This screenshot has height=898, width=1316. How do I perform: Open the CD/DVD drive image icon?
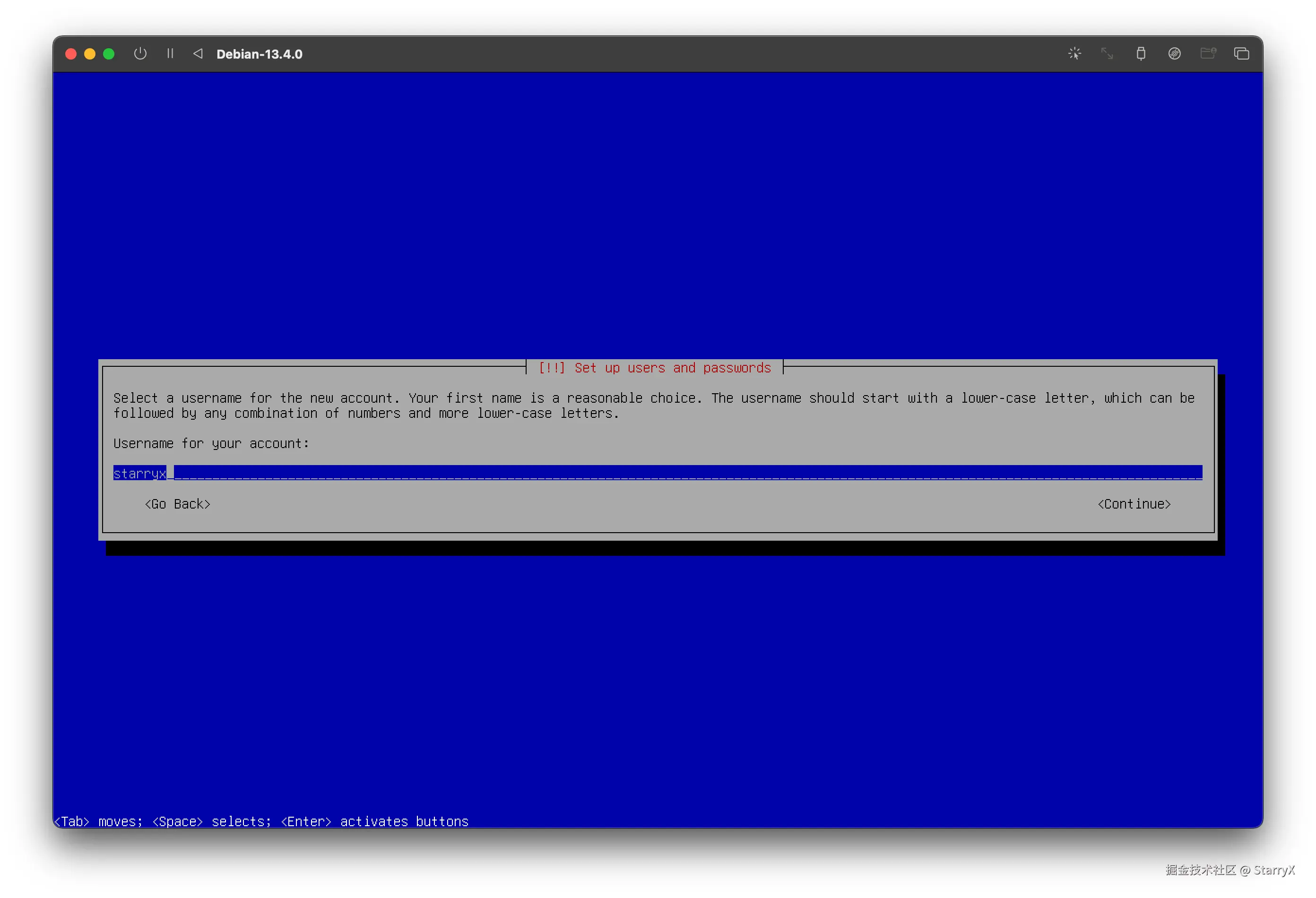pyautogui.click(x=1174, y=54)
